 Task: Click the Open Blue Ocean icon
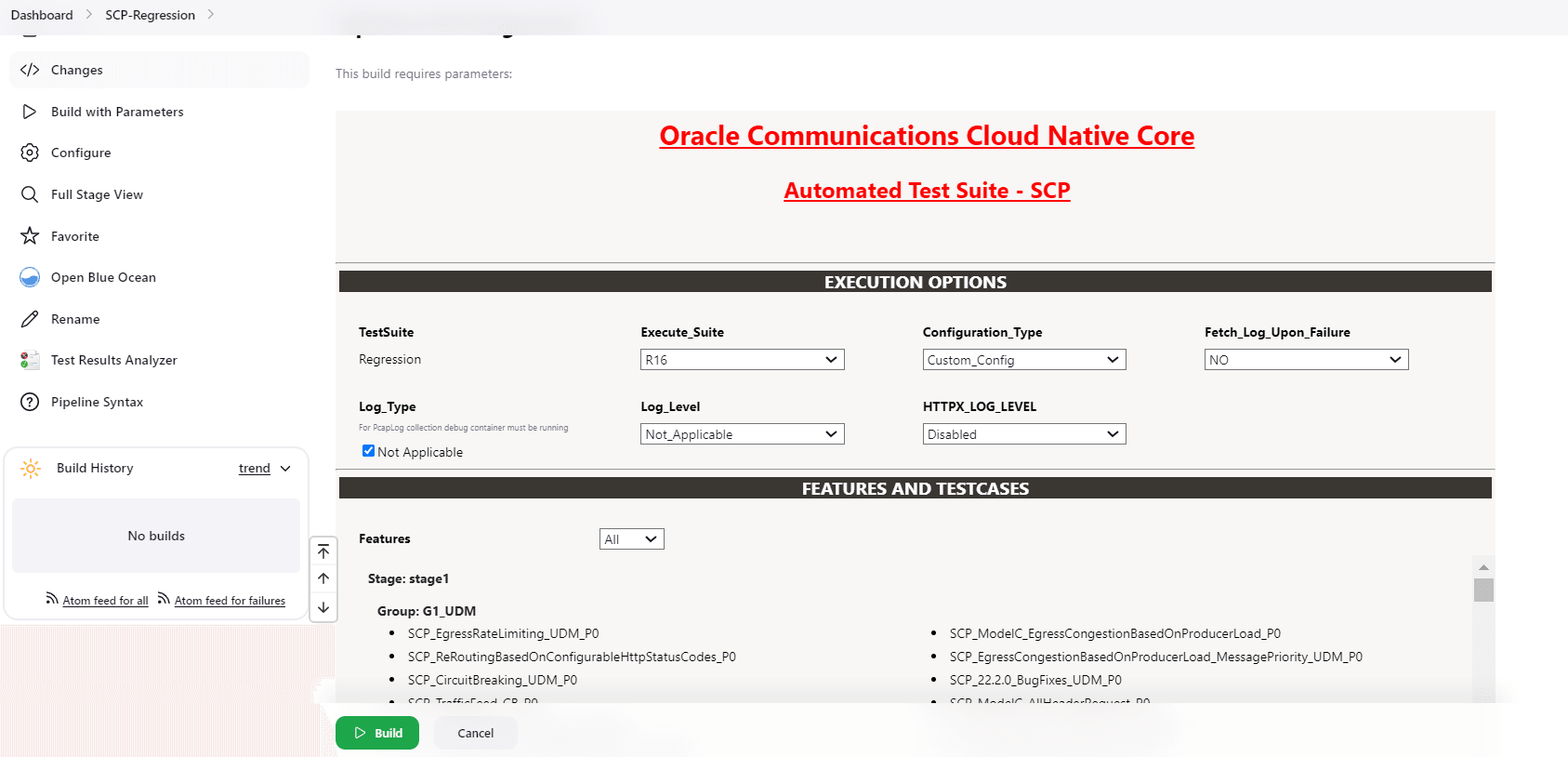tap(30, 277)
